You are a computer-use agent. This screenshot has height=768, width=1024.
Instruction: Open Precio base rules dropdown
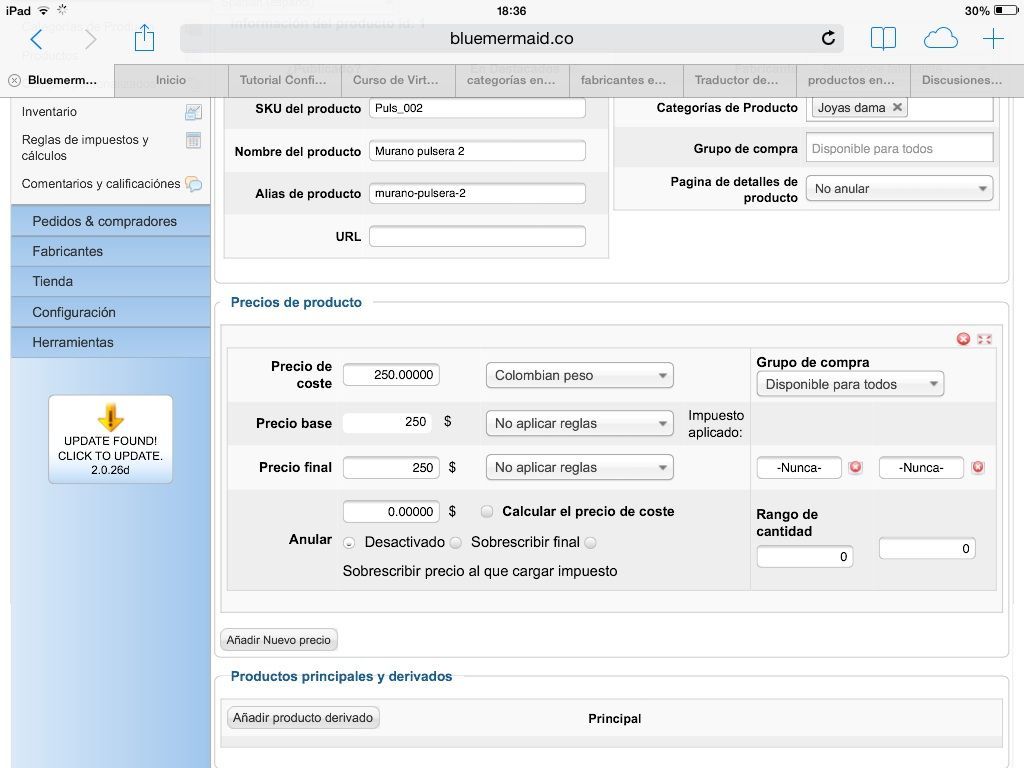(x=579, y=423)
